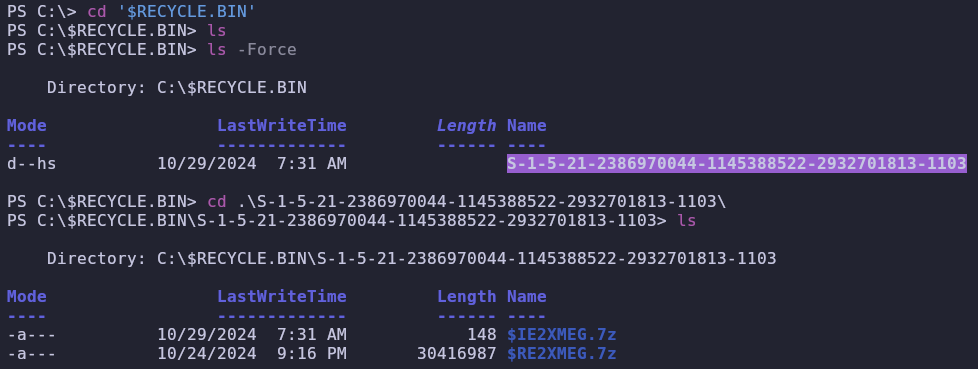This screenshot has height=369, width=978.
Task: Click the Directory: C:\$RECYCLE.BIN line
Action: pyautogui.click(x=177, y=87)
